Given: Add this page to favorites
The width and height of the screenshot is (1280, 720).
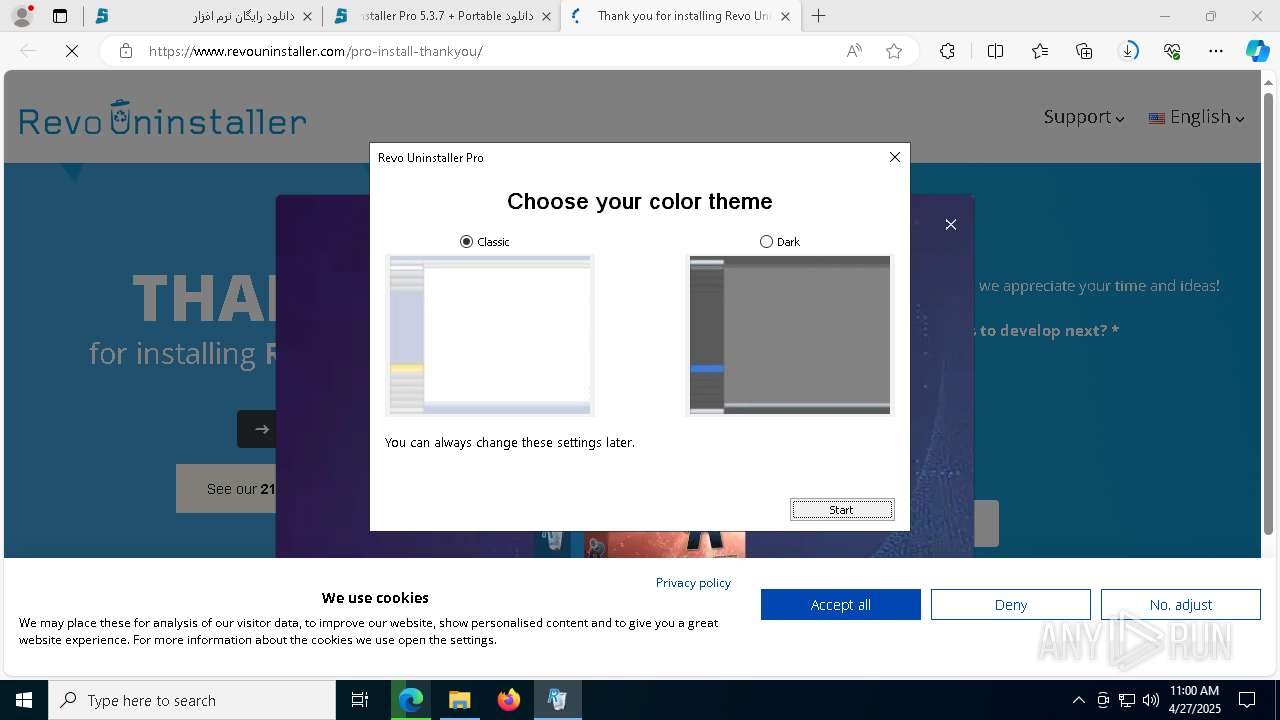Looking at the screenshot, I should tap(894, 51).
